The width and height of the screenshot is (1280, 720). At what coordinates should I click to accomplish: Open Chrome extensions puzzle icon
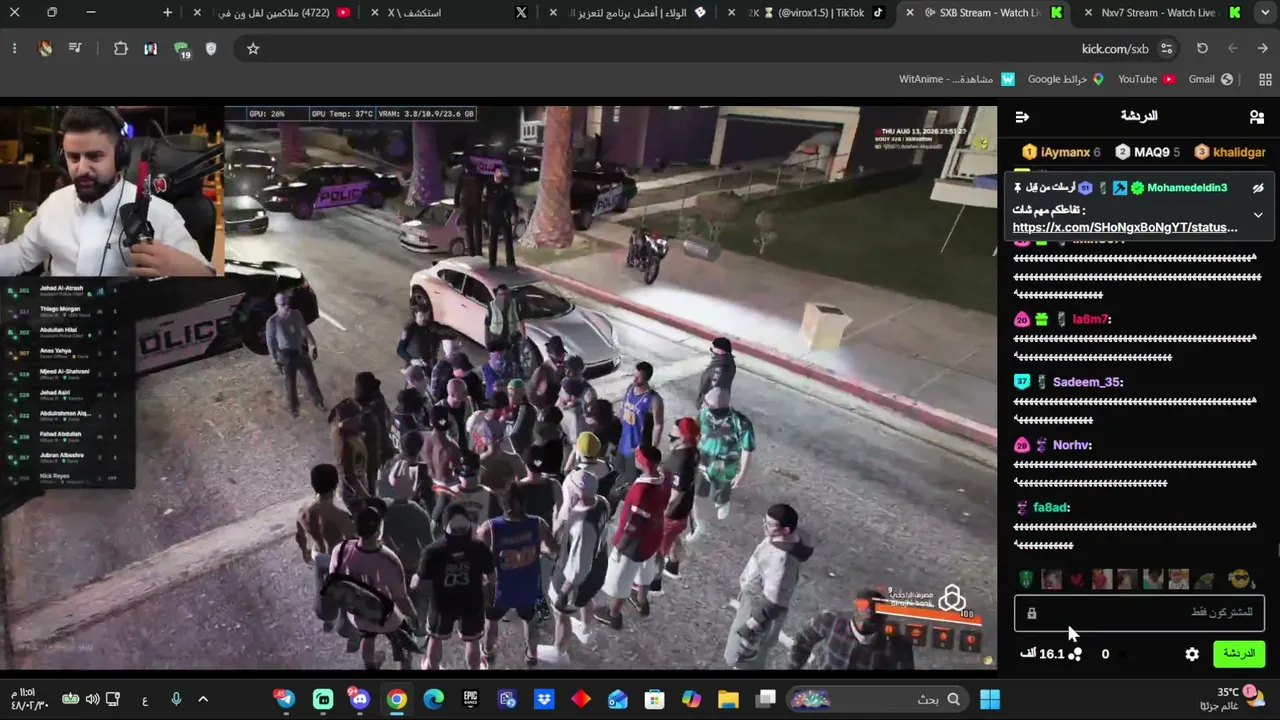coord(121,49)
